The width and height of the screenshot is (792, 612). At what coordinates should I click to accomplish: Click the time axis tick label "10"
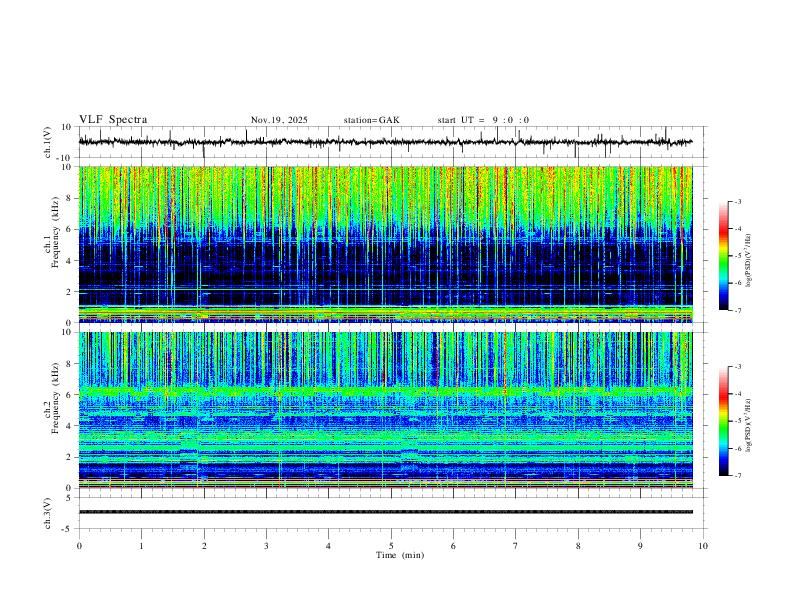coord(703,546)
